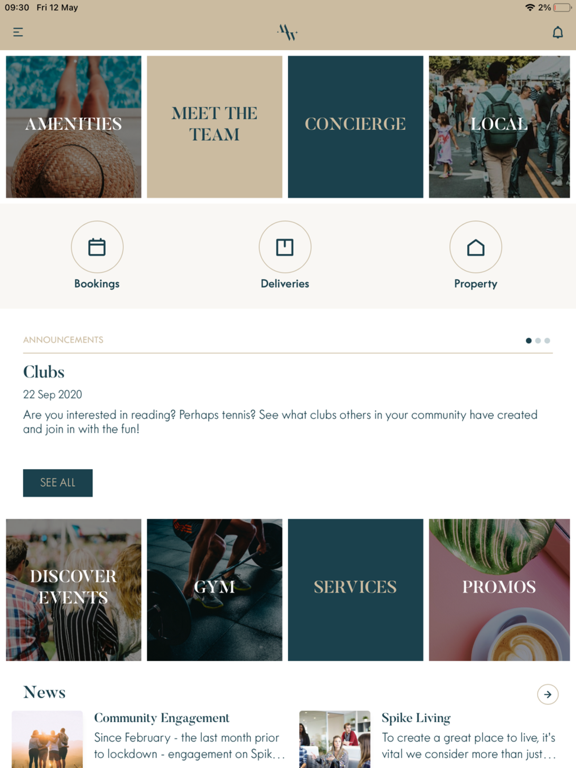Open the Gym tile

215,590
